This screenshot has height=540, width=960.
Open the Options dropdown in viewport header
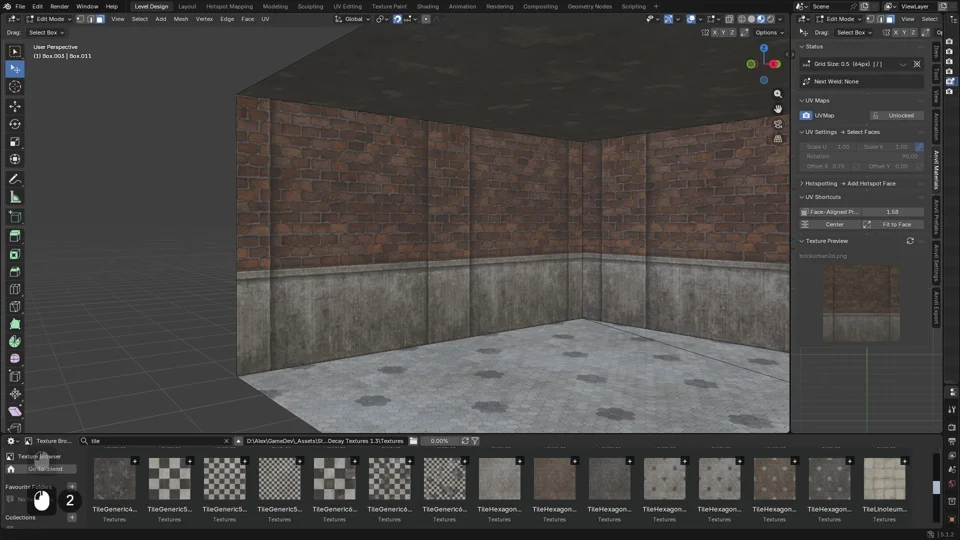point(769,32)
